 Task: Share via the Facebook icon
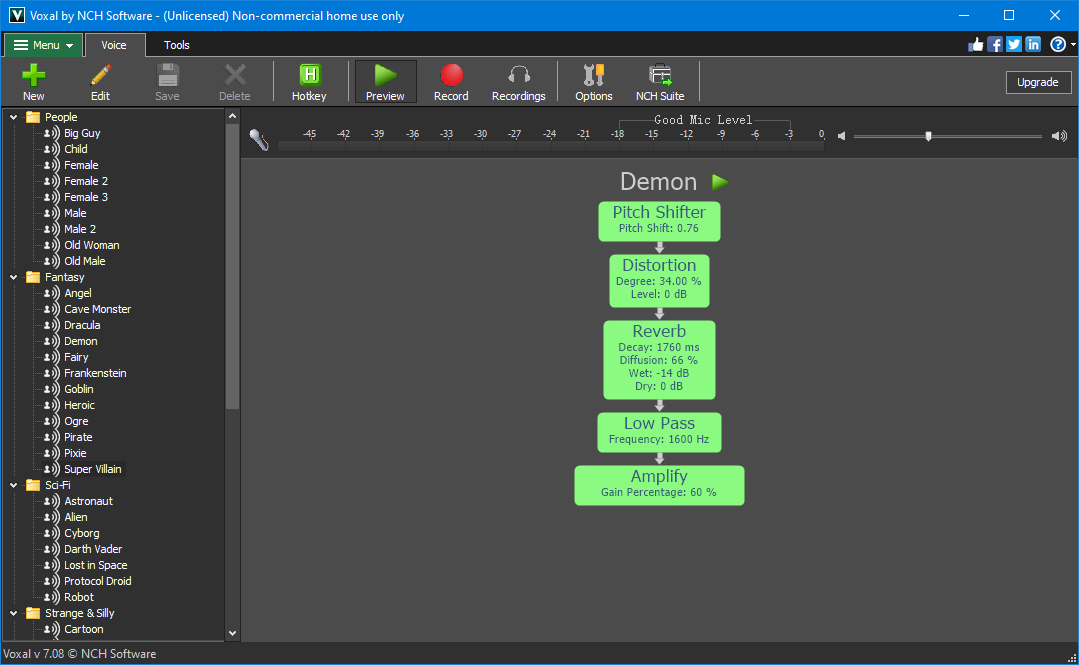click(x=995, y=45)
